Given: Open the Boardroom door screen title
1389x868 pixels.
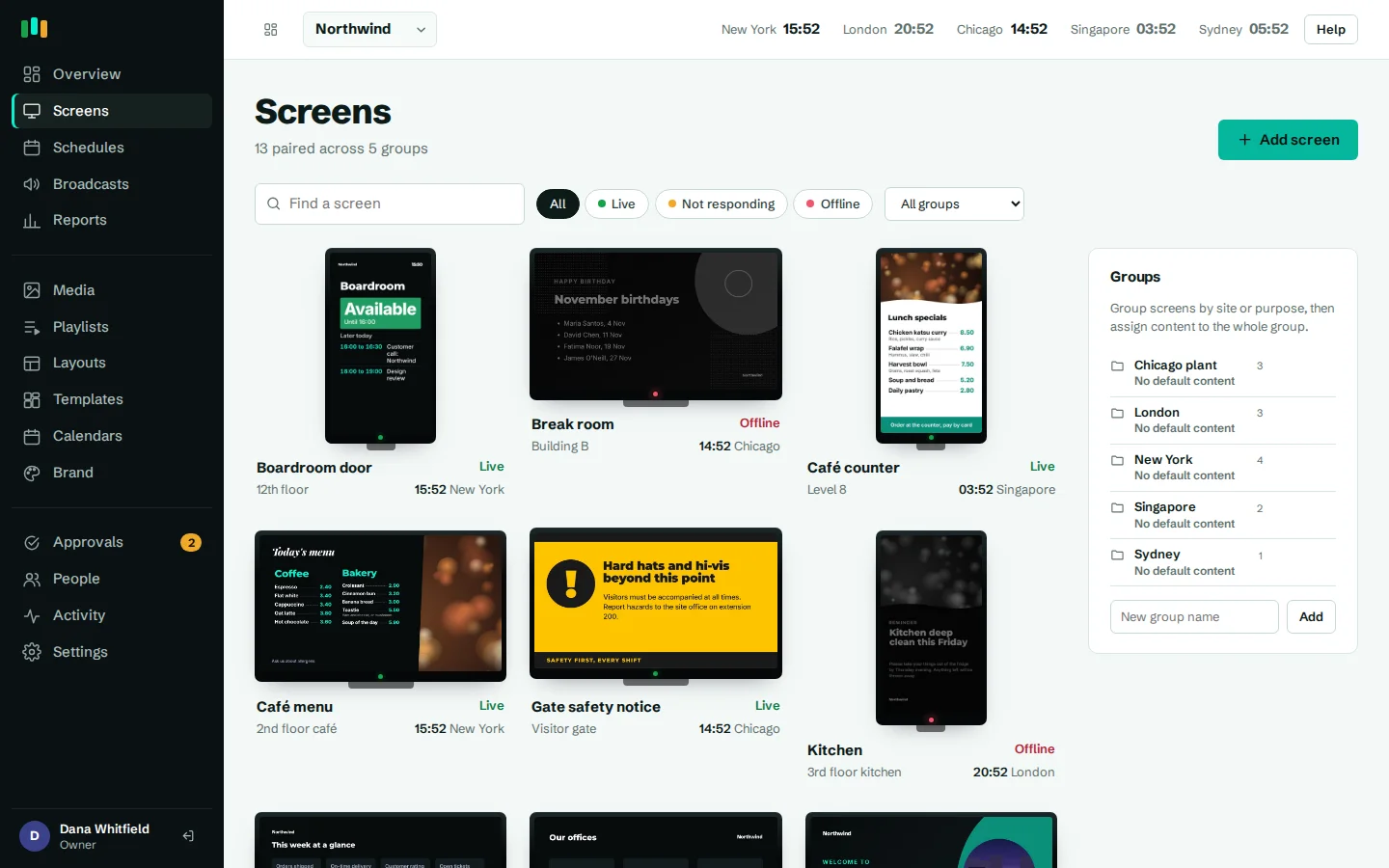Looking at the screenshot, I should (x=314, y=468).
